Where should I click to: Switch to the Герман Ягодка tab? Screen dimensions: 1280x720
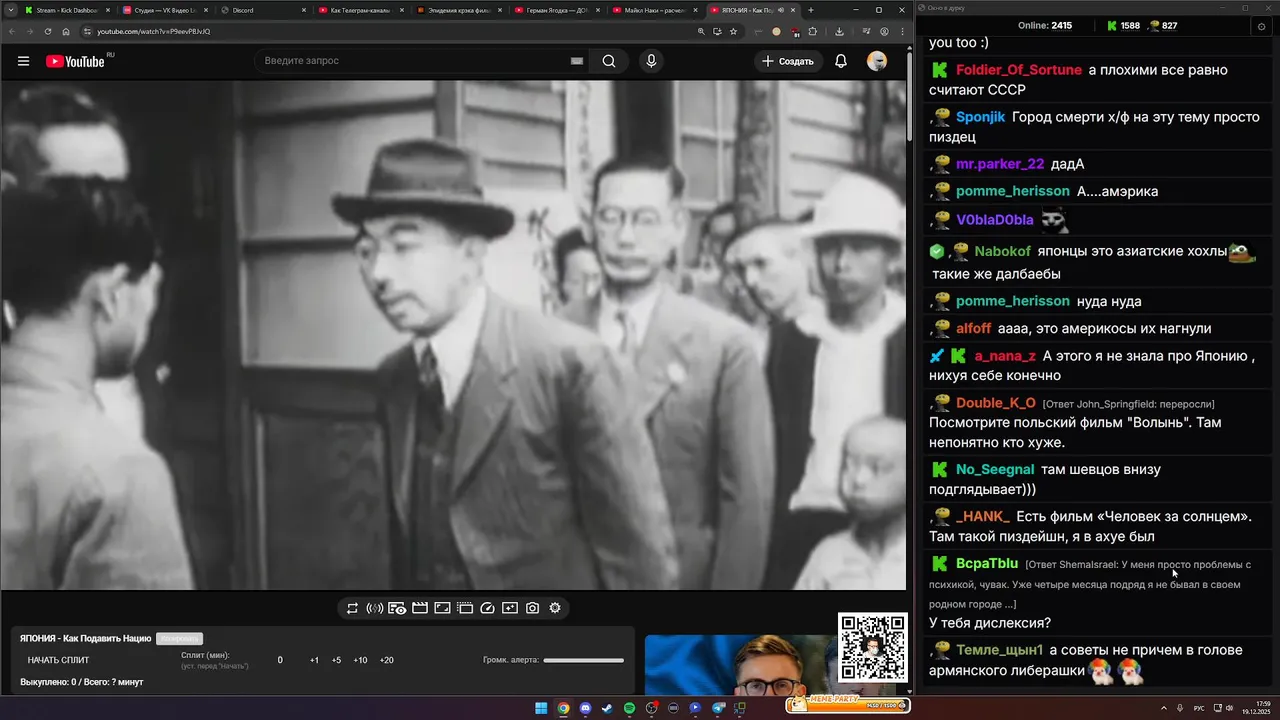click(555, 10)
